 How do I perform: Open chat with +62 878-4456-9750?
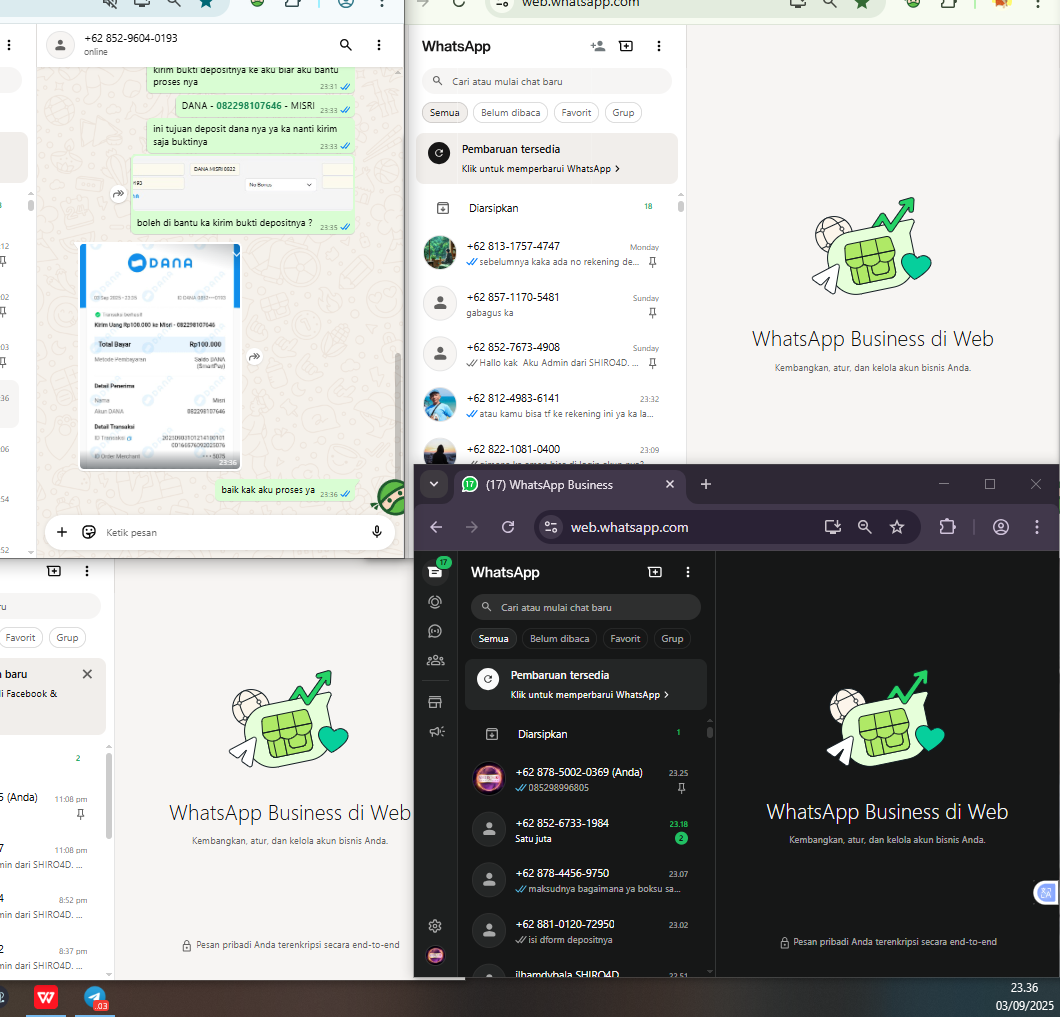585,880
